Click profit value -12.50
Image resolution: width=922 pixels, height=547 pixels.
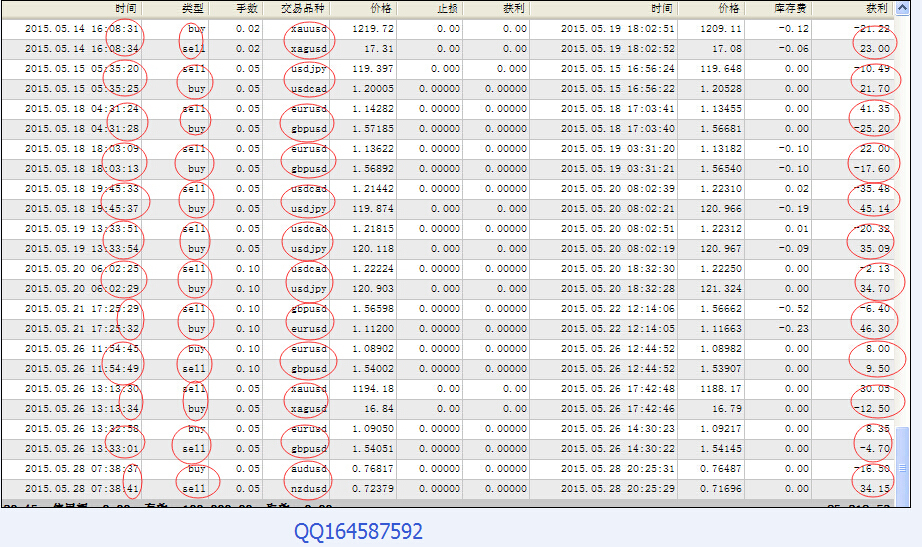coord(872,409)
